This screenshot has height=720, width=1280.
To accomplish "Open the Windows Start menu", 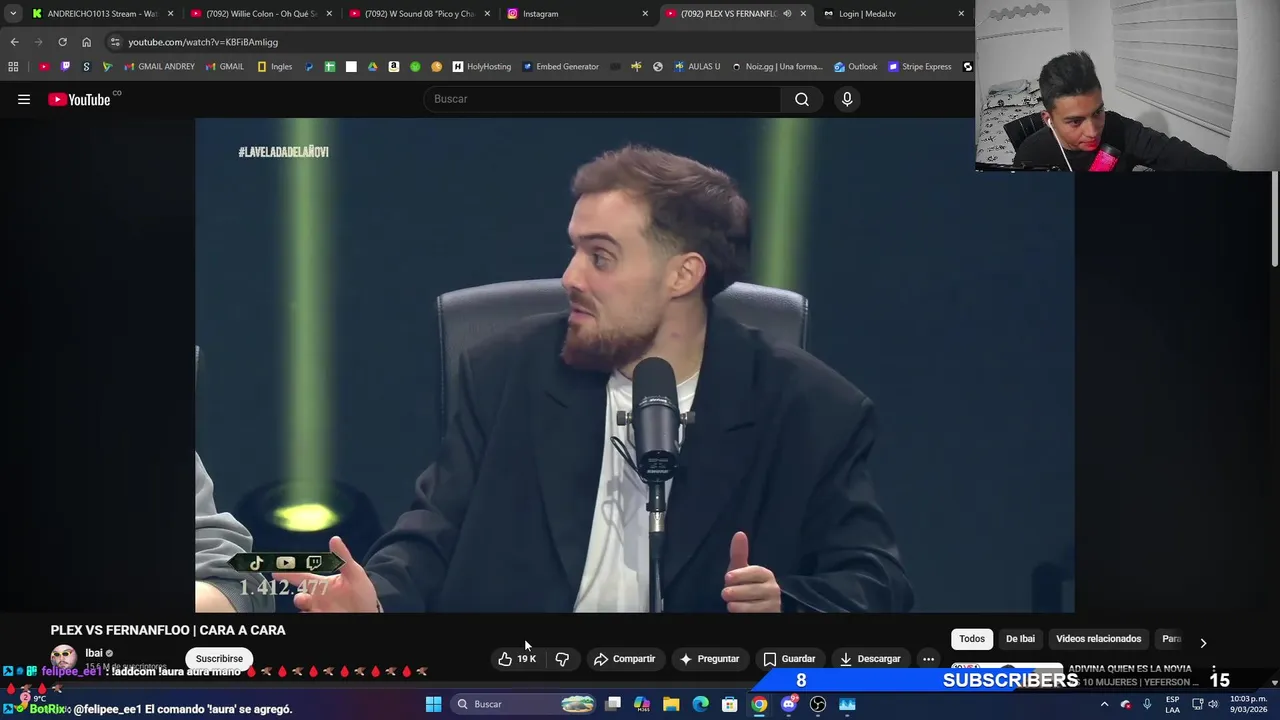I will click(433, 704).
